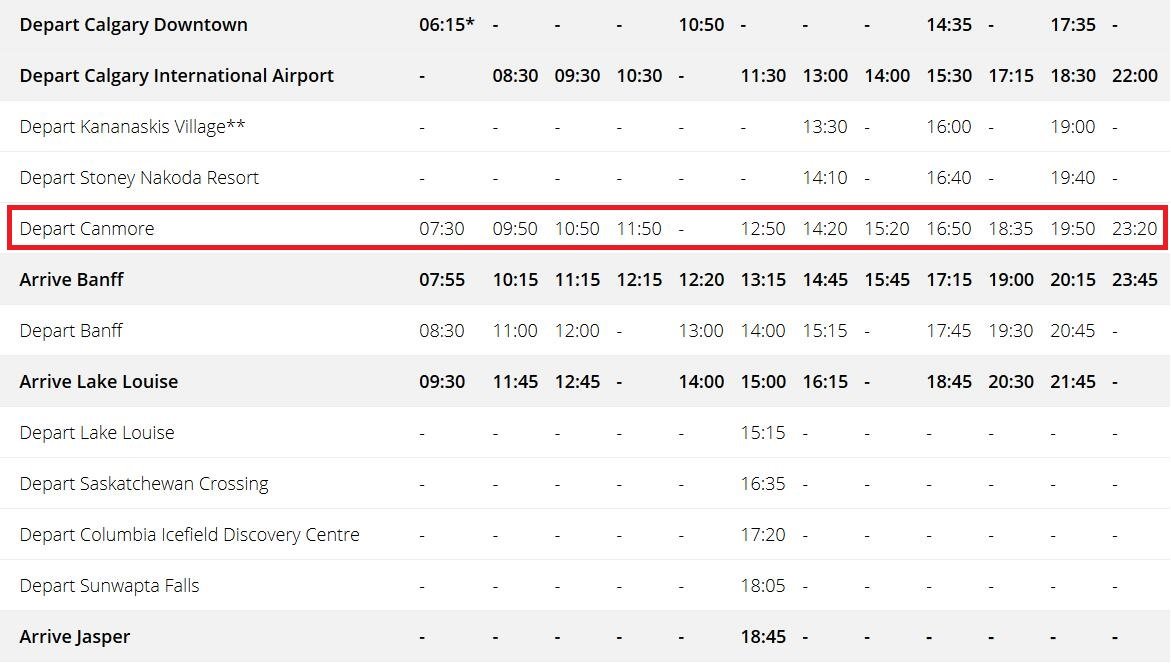Screen dimensions: 1171x664
Task: Click the Arrive Jasper row label
Action: 75,637
